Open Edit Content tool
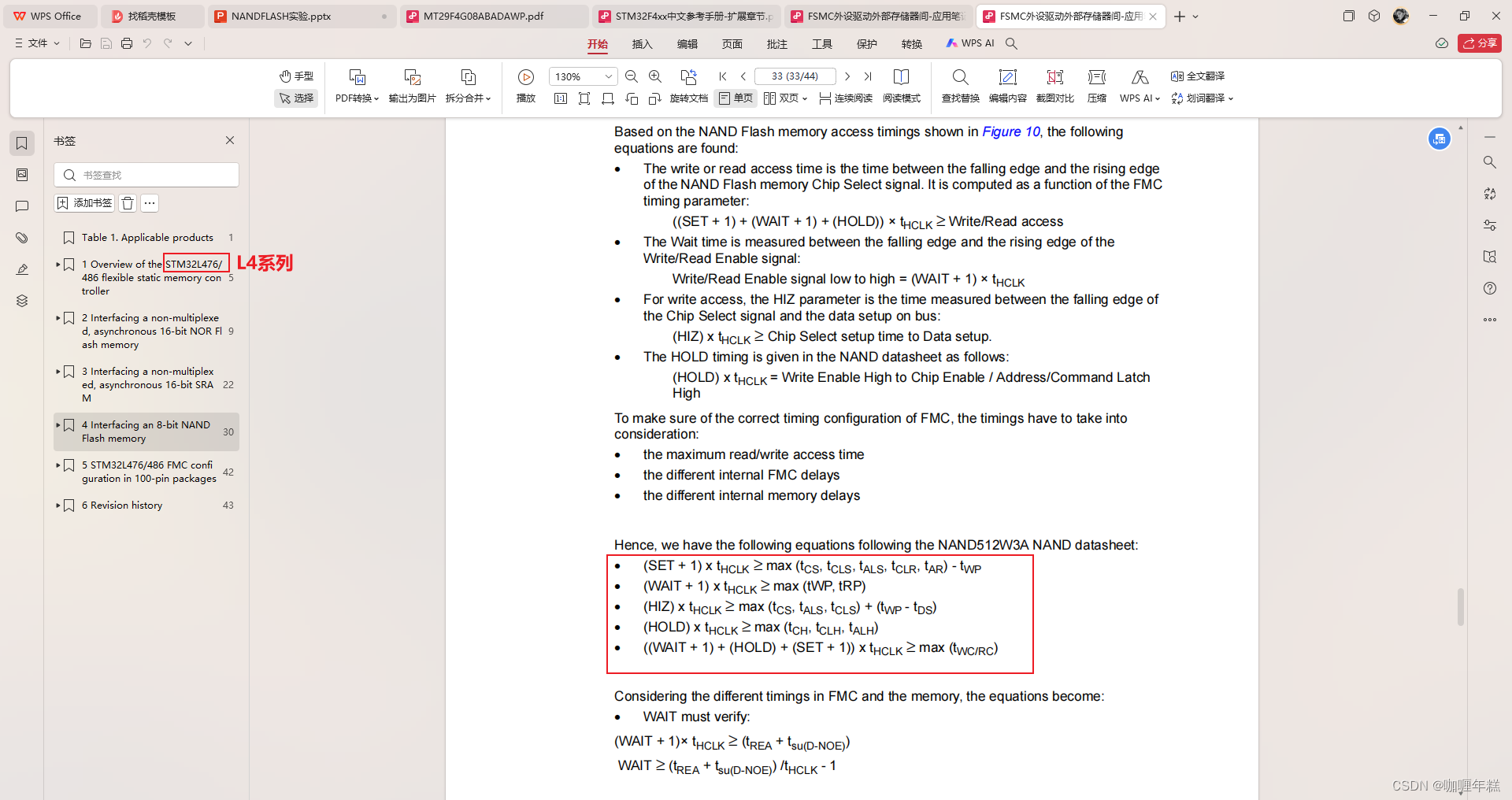This screenshot has height=800, width=1512. [x=1008, y=87]
